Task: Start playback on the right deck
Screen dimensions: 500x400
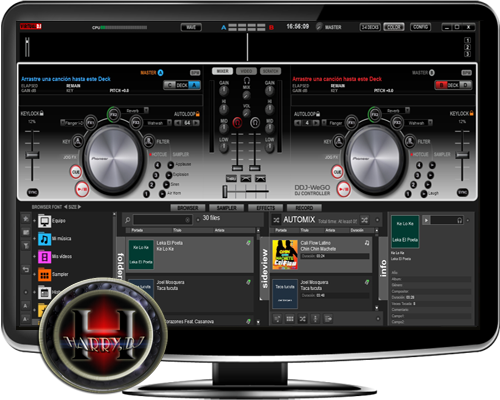Action: pyautogui.click(x=343, y=189)
